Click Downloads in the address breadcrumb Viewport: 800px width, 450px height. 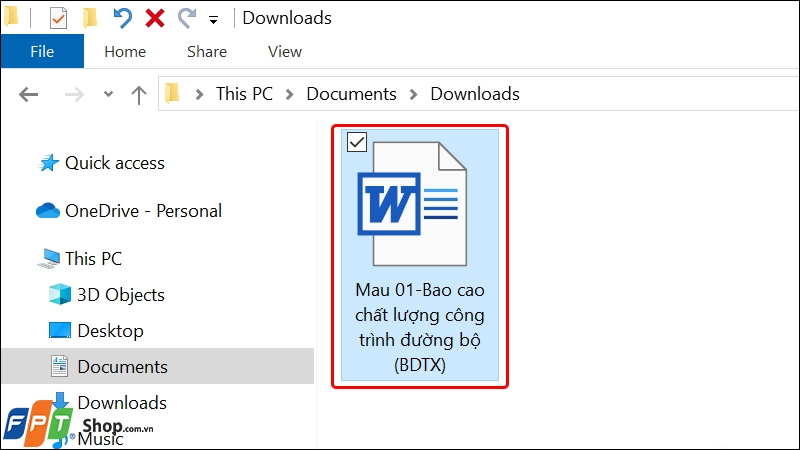(475, 94)
